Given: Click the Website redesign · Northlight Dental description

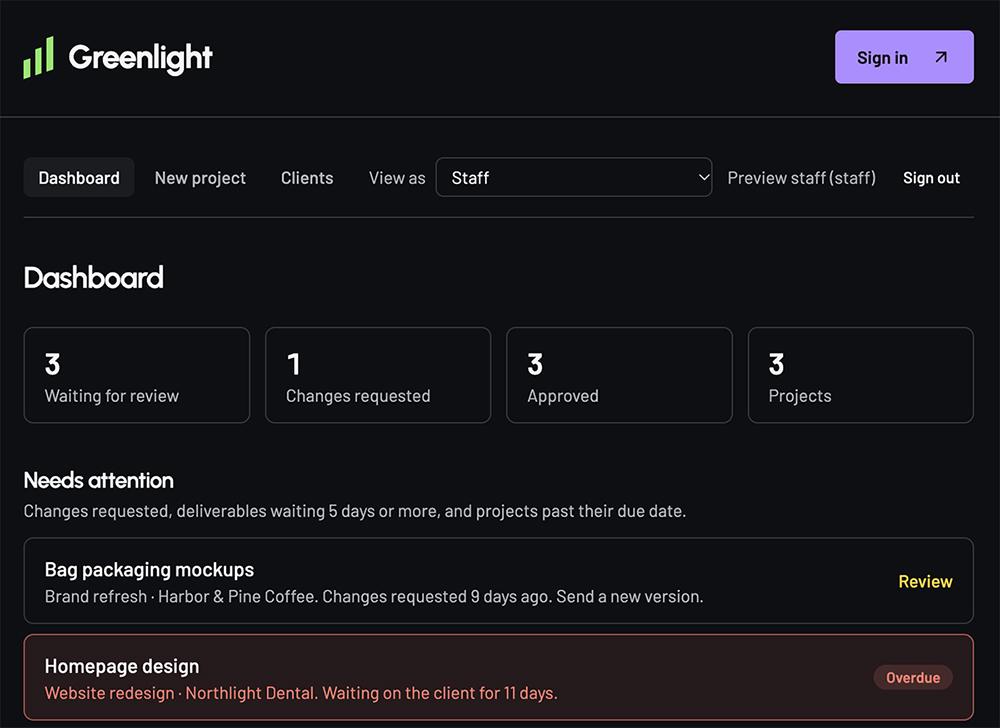Looking at the screenshot, I should tap(301, 693).
